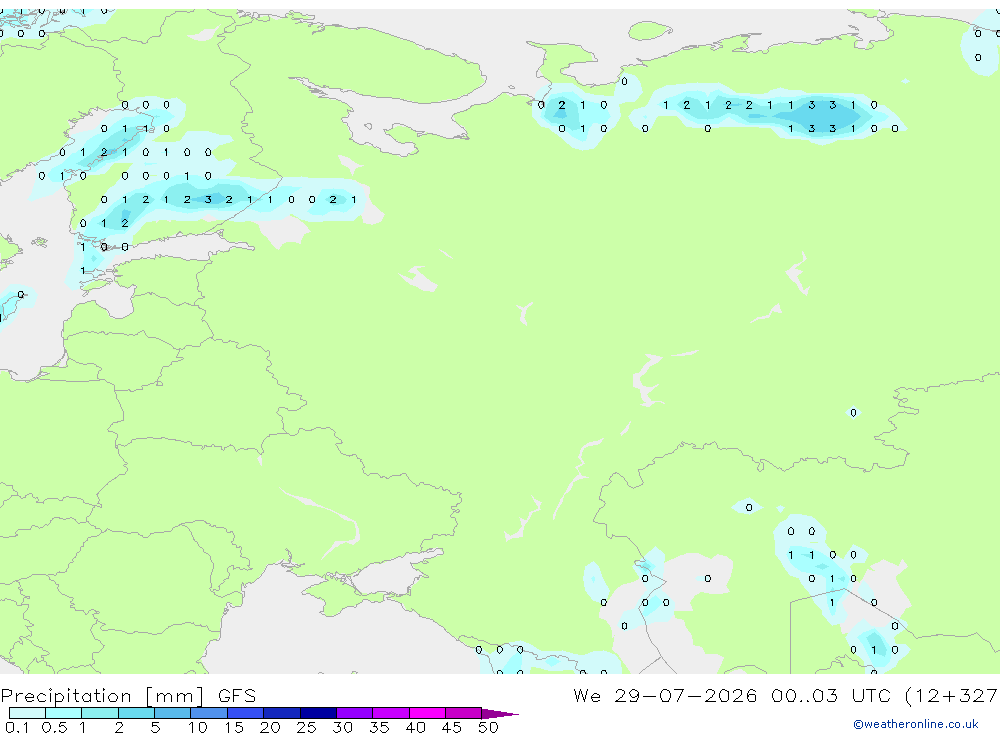The height and width of the screenshot is (733, 1000).
Task: Click the legend value '50'
Action: [488, 727]
